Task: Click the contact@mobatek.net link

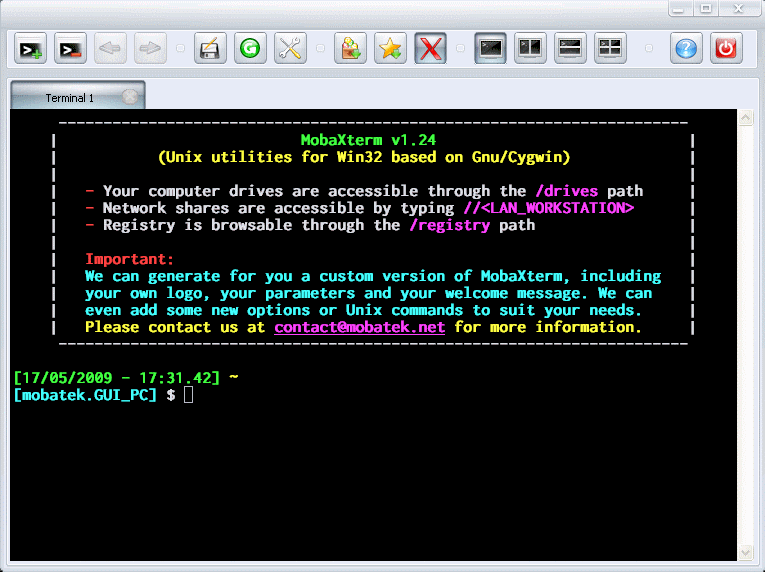Action: (x=360, y=328)
